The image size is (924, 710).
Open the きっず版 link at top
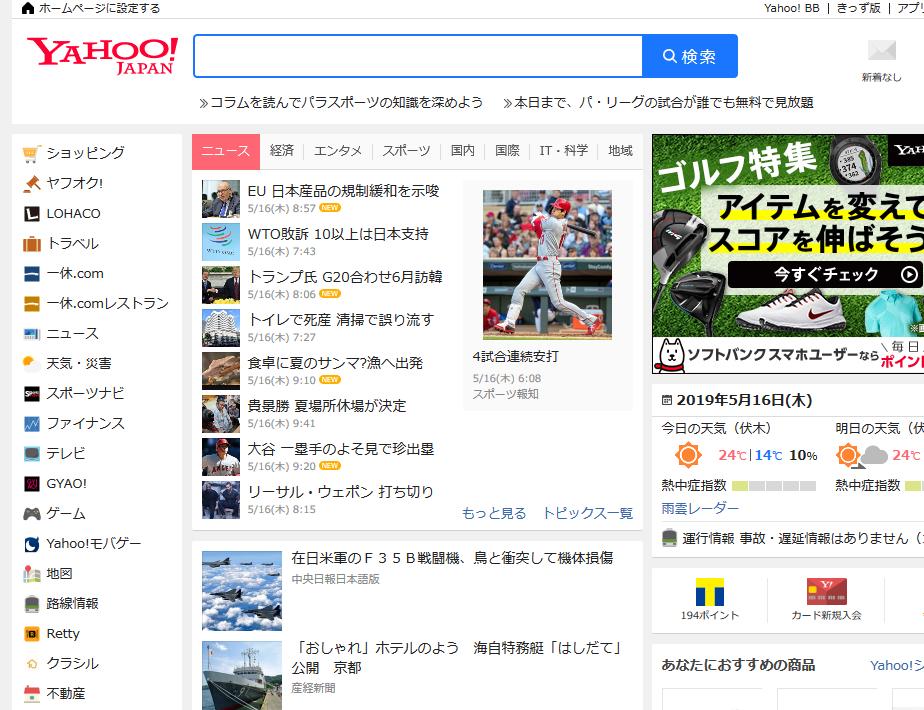859,8
